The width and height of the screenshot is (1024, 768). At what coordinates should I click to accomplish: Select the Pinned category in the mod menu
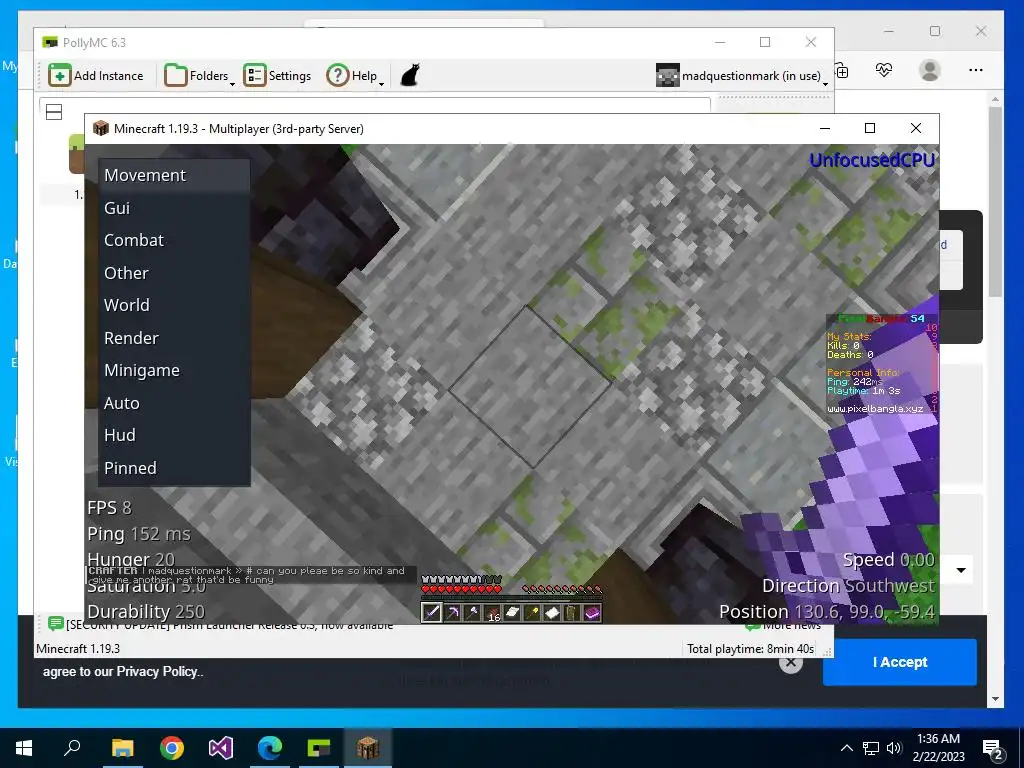pyautogui.click(x=174, y=468)
